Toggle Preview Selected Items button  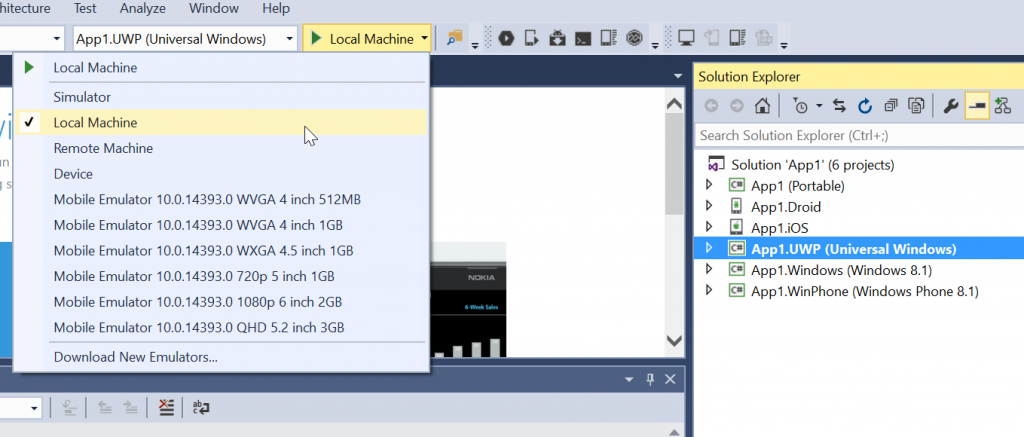pyautogui.click(x=977, y=106)
